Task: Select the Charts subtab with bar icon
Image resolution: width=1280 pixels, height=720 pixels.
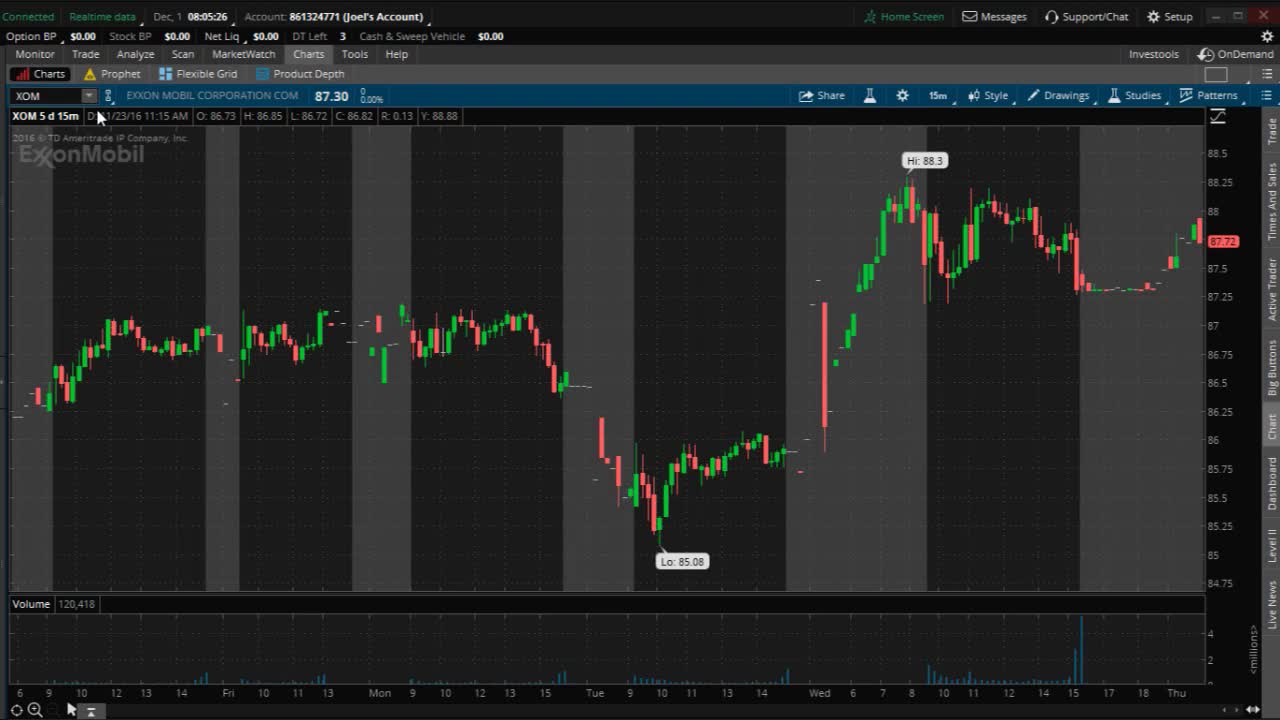Action: pos(40,74)
